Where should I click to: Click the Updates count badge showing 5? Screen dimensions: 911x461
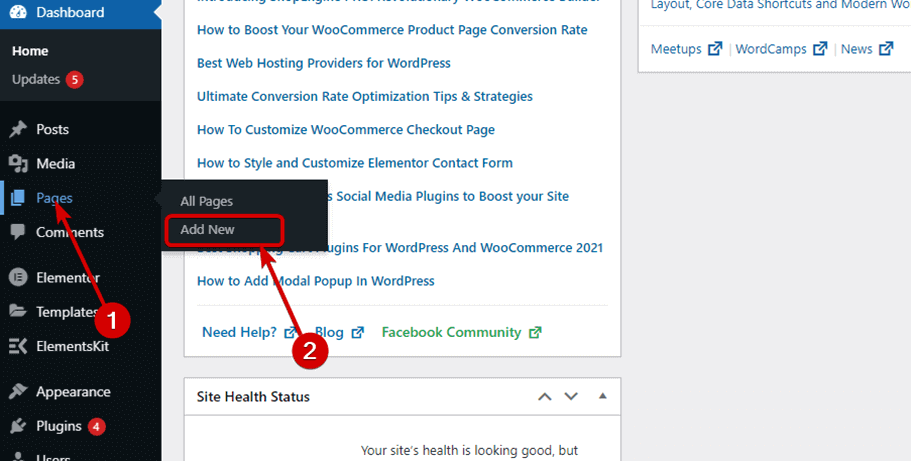(74, 80)
